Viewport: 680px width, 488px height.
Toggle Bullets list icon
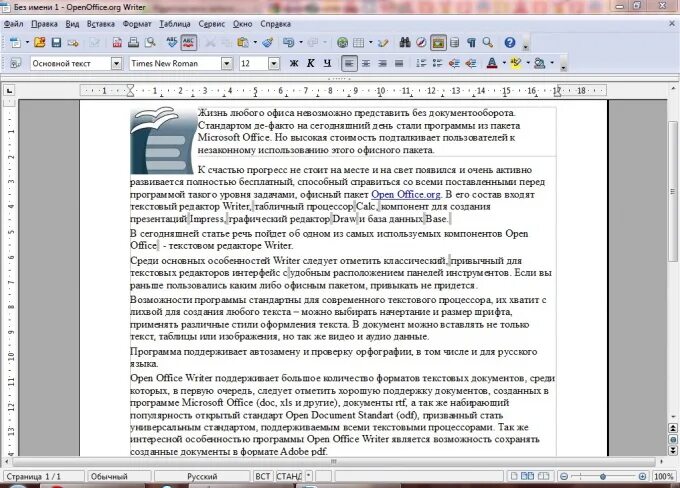pyautogui.click(x=438, y=63)
